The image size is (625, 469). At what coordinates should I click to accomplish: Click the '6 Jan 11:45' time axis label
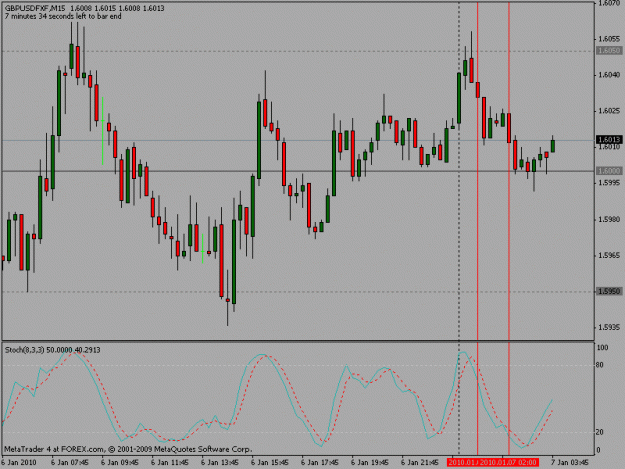(x=170, y=462)
